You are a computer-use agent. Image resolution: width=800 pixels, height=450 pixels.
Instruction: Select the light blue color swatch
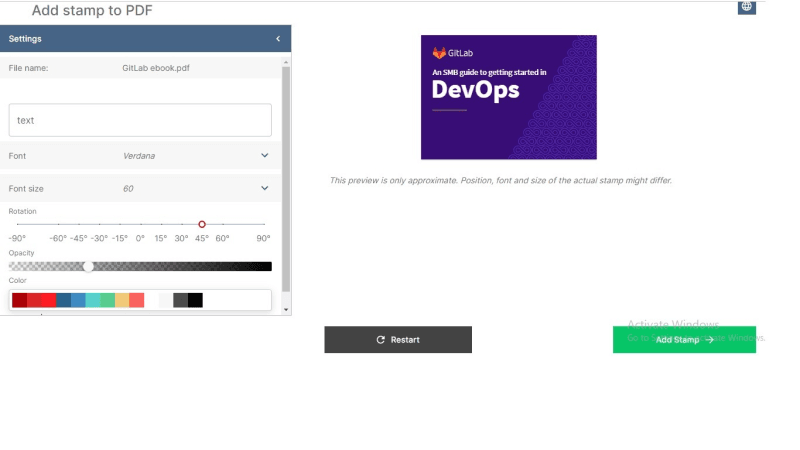click(x=78, y=300)
